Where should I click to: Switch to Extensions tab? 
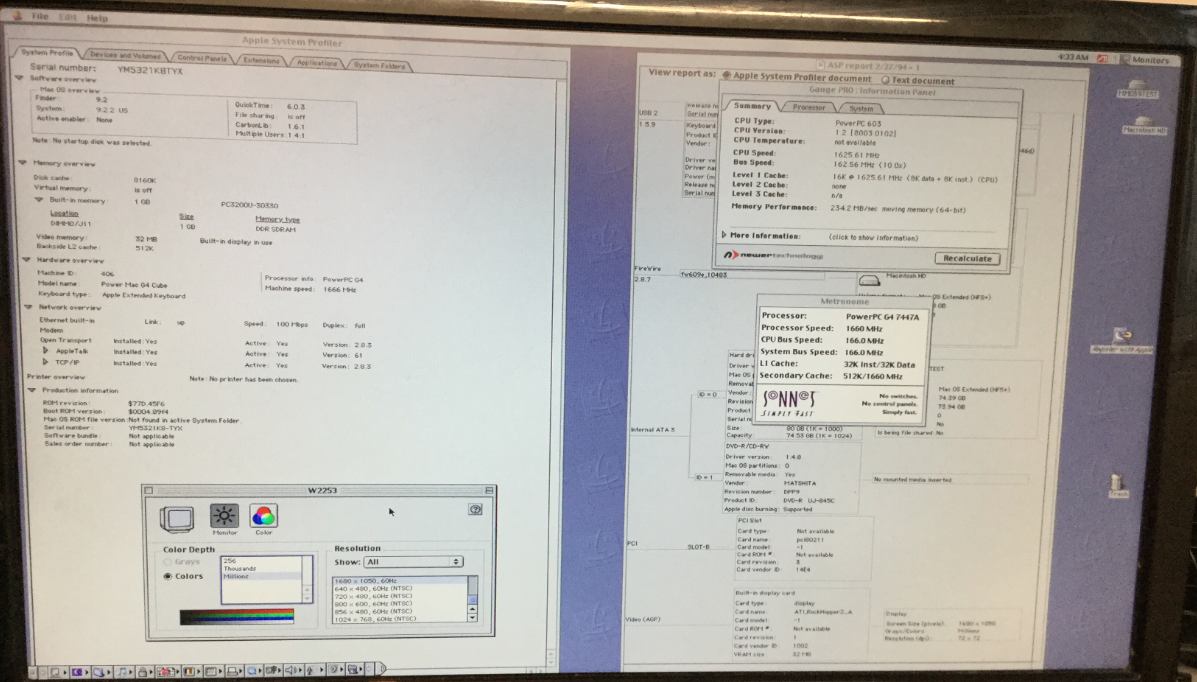261,60
